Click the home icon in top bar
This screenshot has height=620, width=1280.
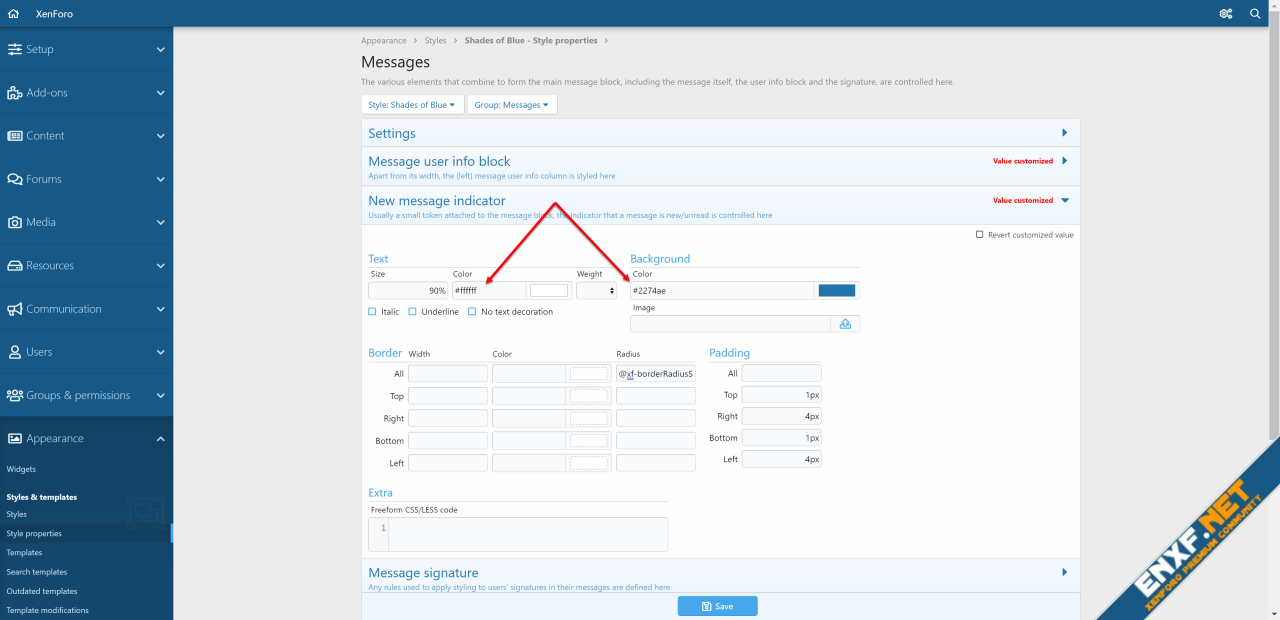pos(13,14)
